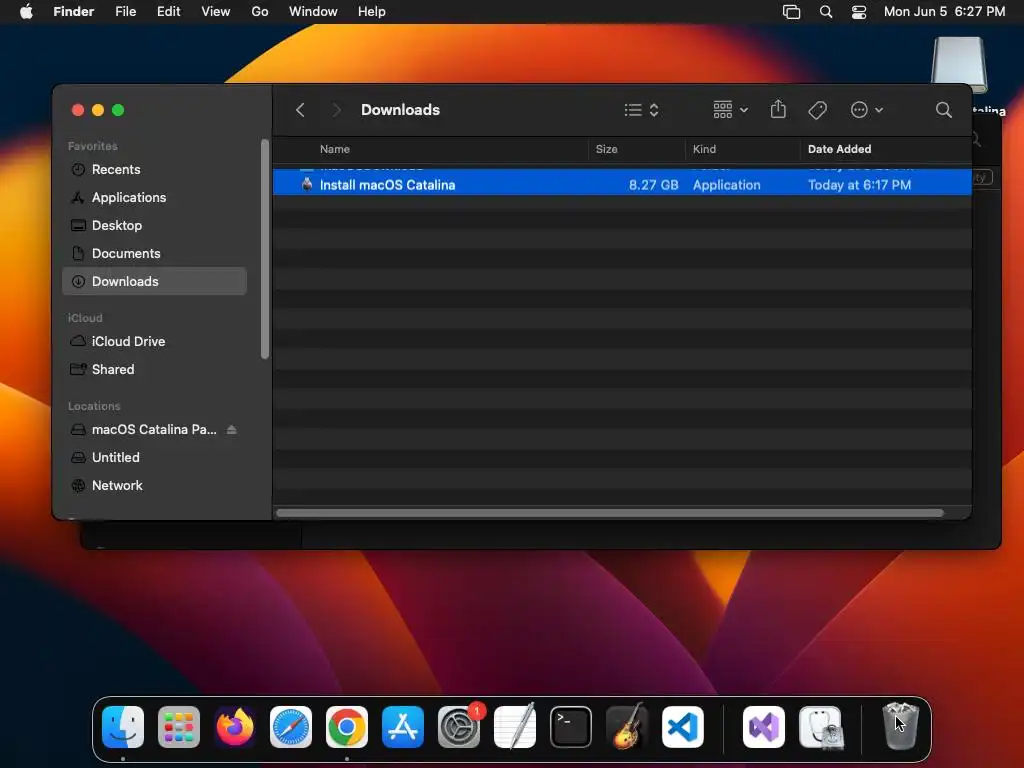
Task: Open Spotlight search in menu bar
Action: pyautogui.click(x=825, y=12)
